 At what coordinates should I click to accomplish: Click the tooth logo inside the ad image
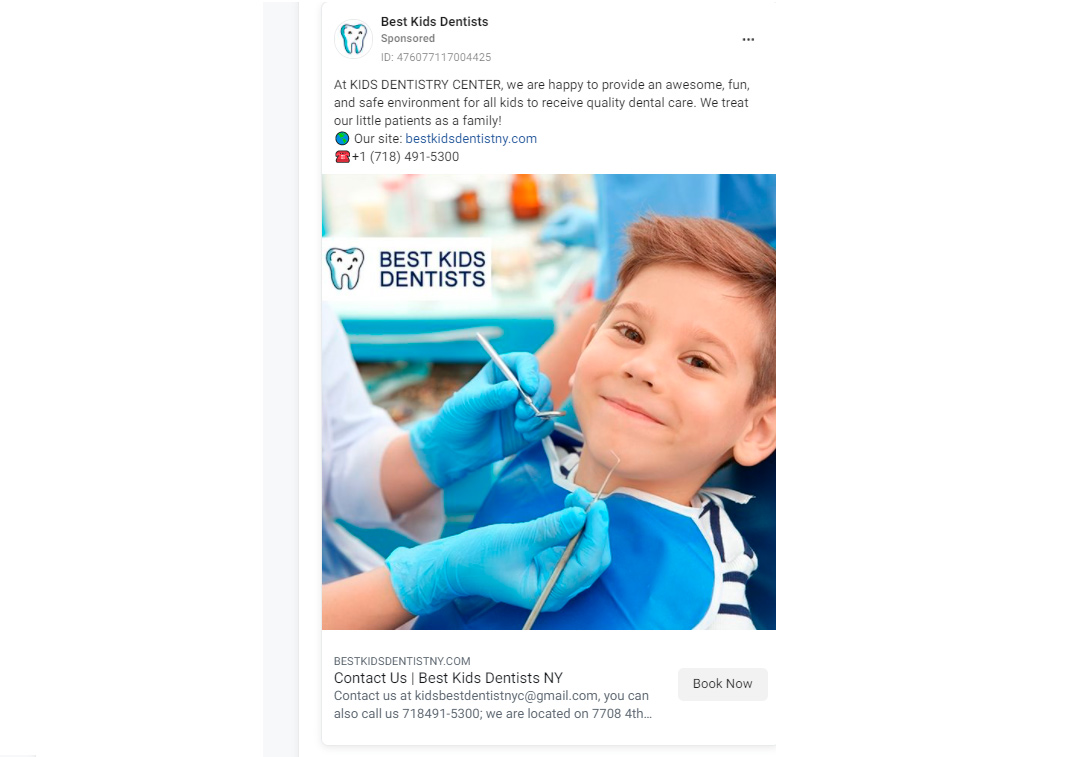click(345, 269)
